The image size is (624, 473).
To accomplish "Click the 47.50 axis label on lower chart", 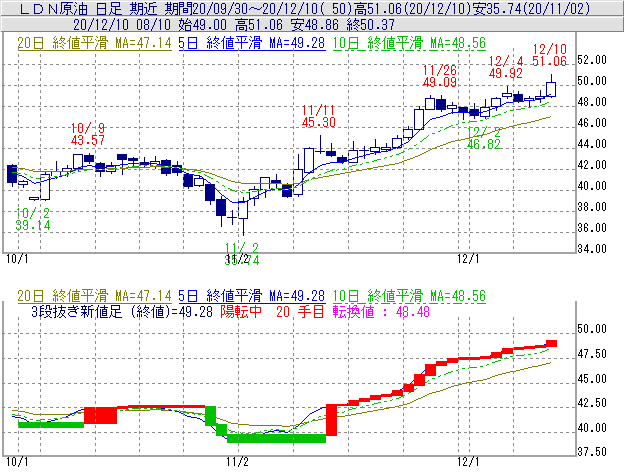I will pyautogui.click(x=592, y=354).
